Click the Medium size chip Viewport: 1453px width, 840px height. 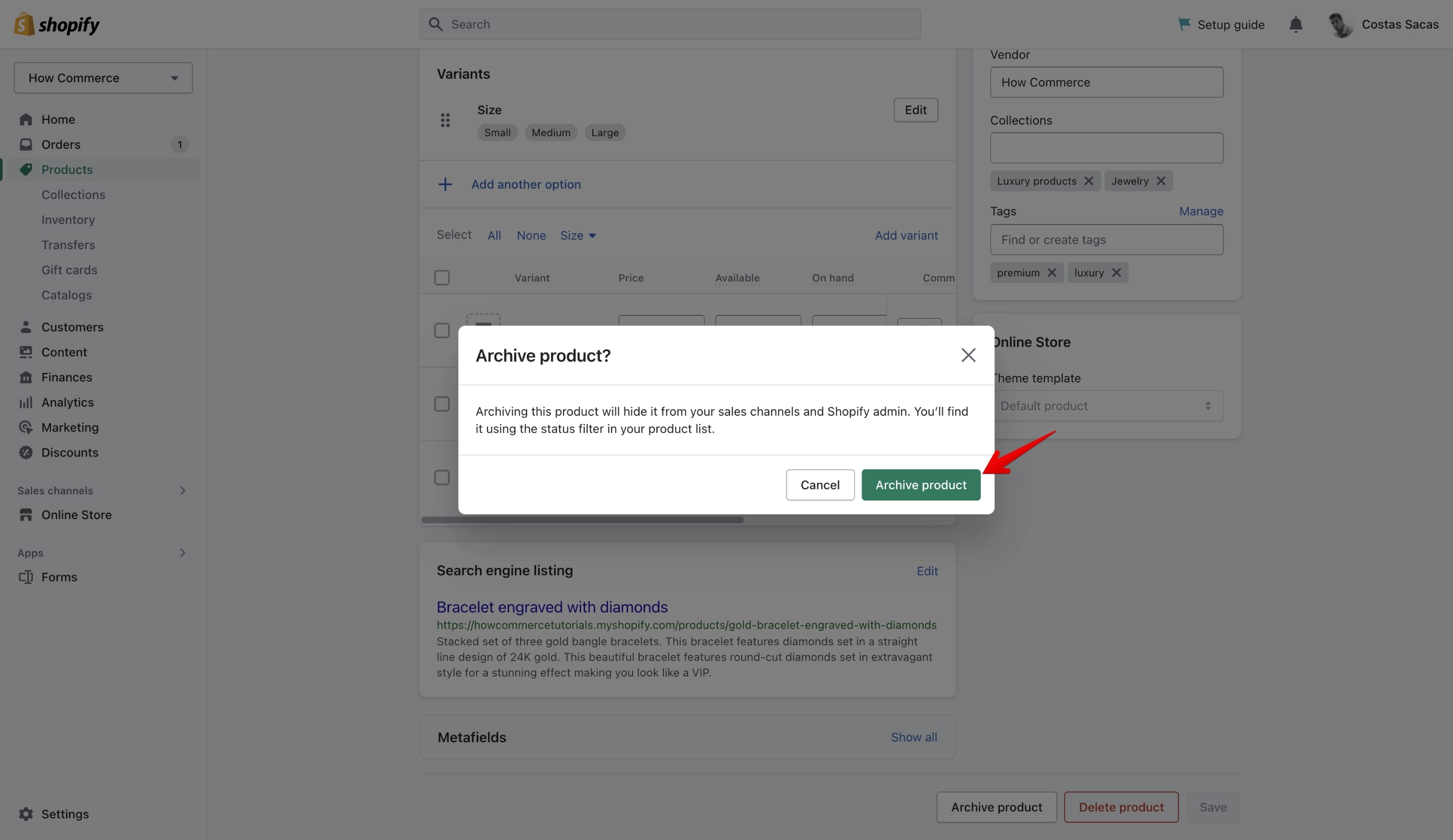550,133
